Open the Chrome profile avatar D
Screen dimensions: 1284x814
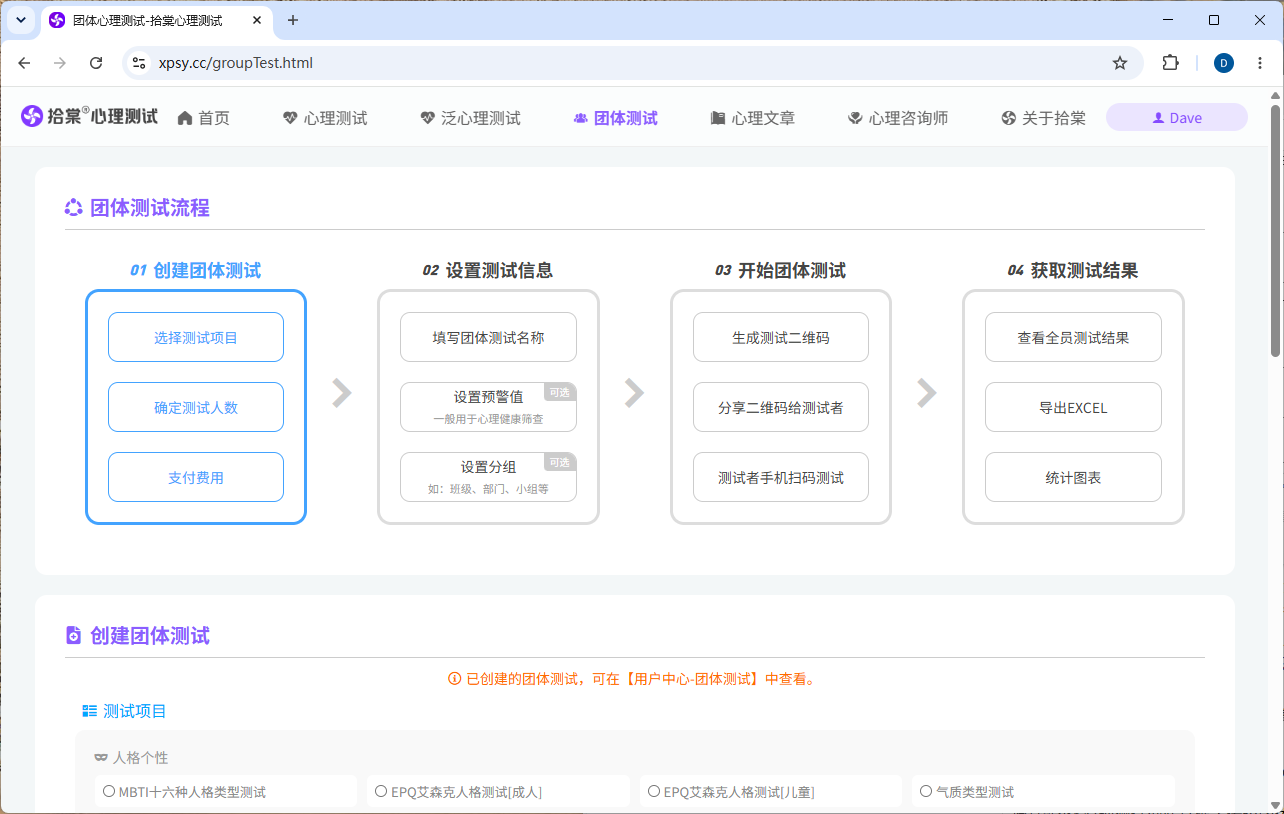pyautogui.click(x=1224, y=63)
